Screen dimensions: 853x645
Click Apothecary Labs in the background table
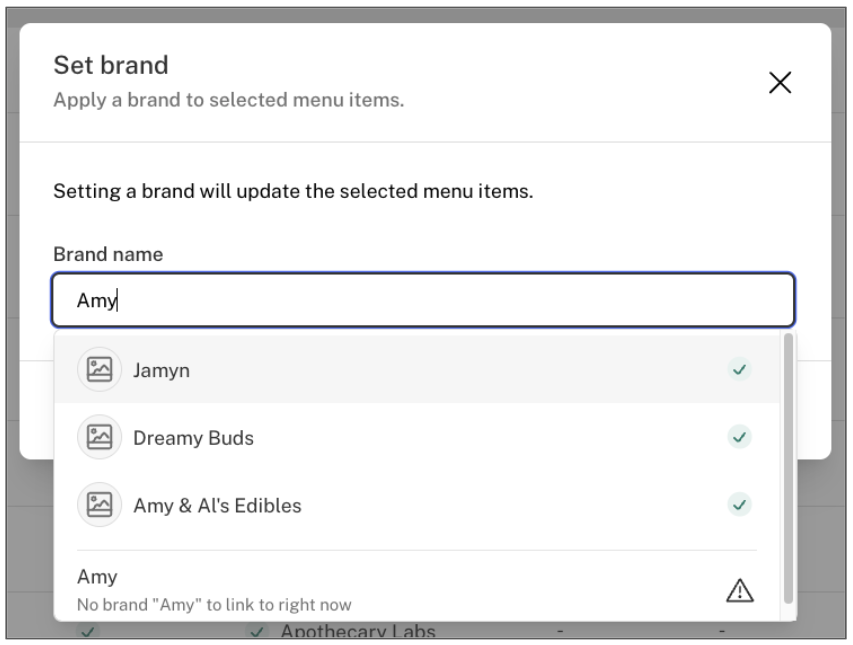click(358, 632)
